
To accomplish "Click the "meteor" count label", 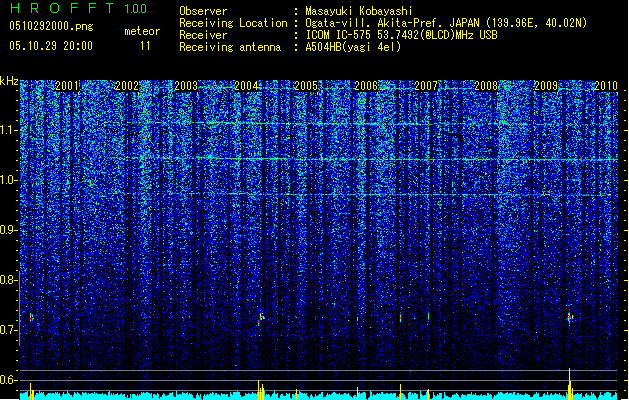I will (142, 31).
